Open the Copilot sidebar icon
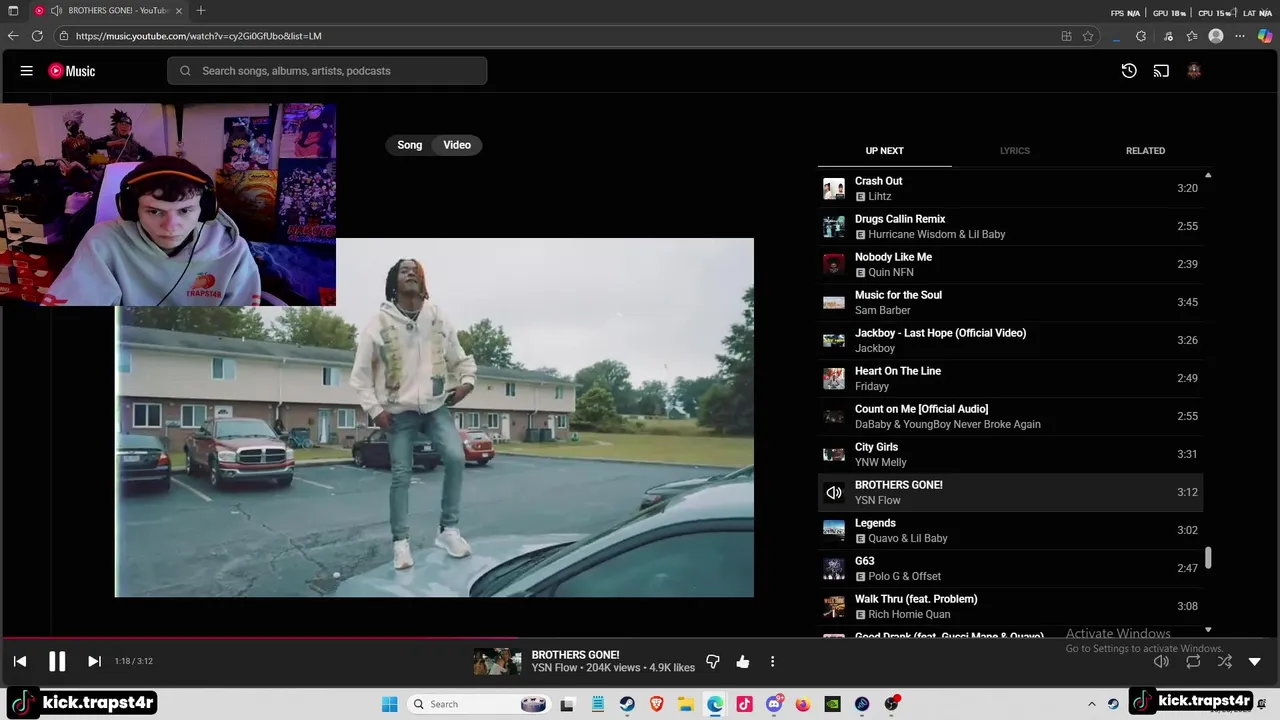 1265,36
